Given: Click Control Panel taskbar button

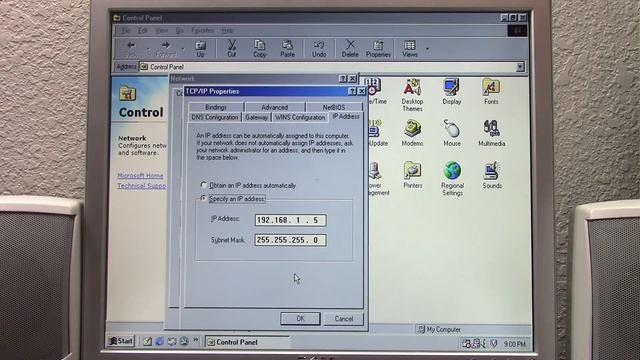Looking at the screenshot, I should pos(247,342).
